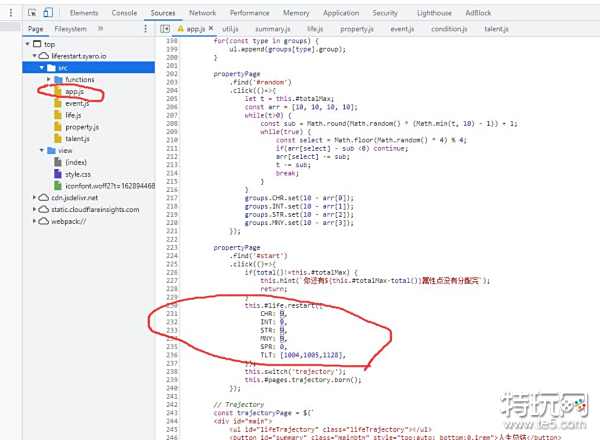Click the SPR value on line 235
Screen dimensions: 600x440
[283, 347]
